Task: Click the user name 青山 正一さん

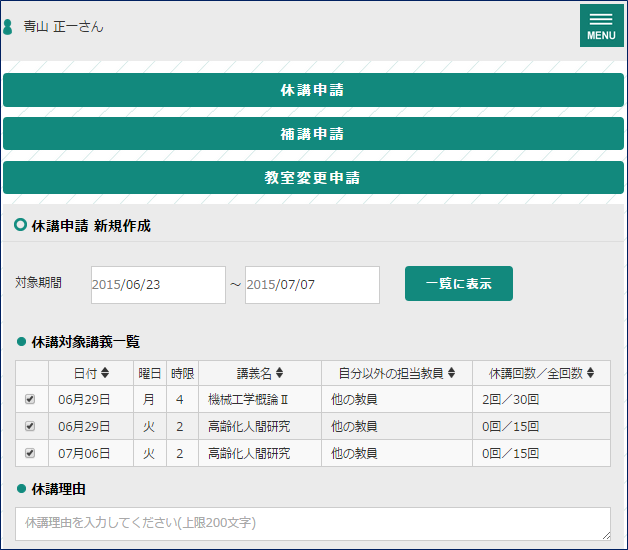Action: pos(63,27)
